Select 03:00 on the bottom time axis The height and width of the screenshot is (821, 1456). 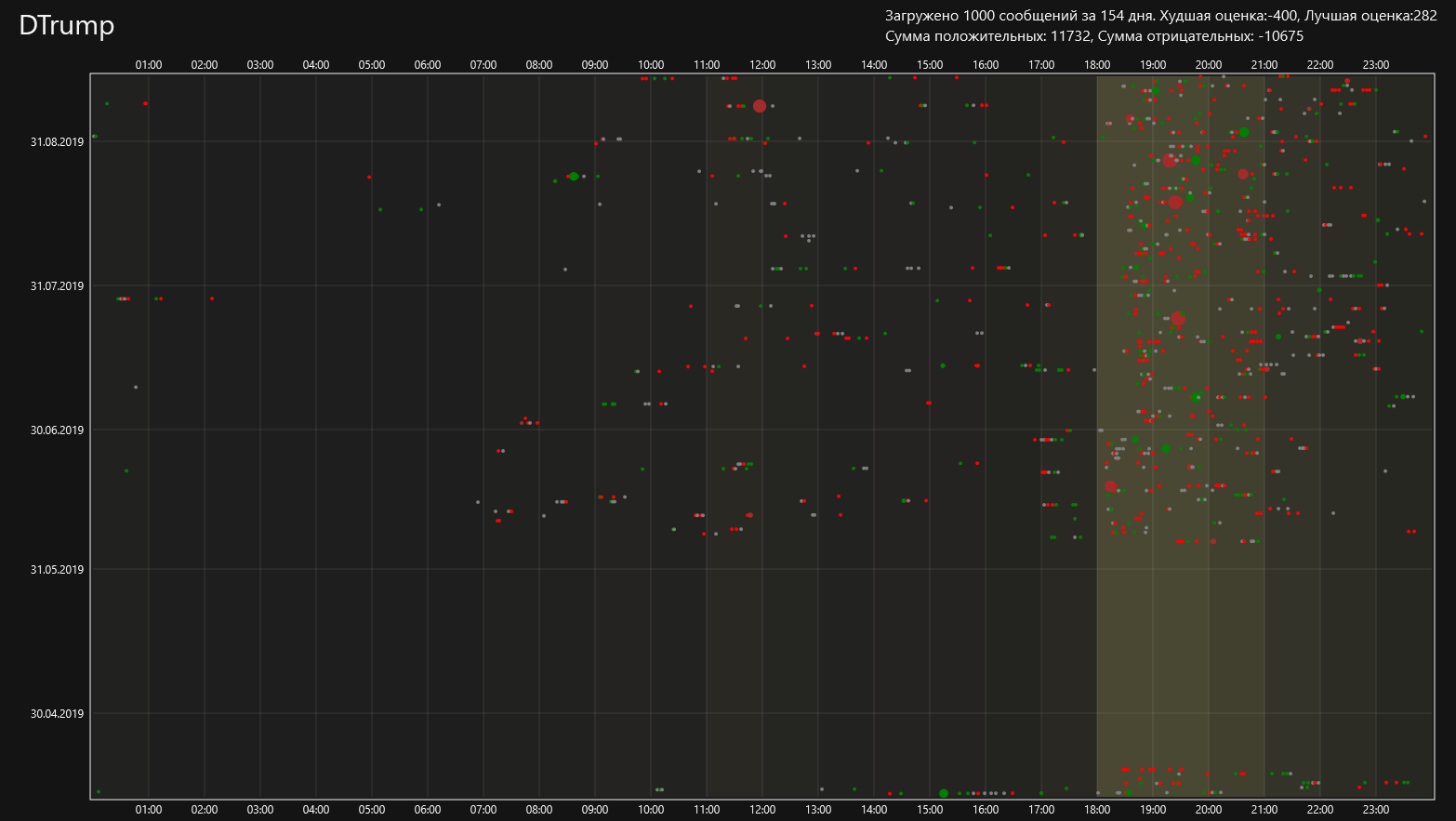click(x=260, y=810)
